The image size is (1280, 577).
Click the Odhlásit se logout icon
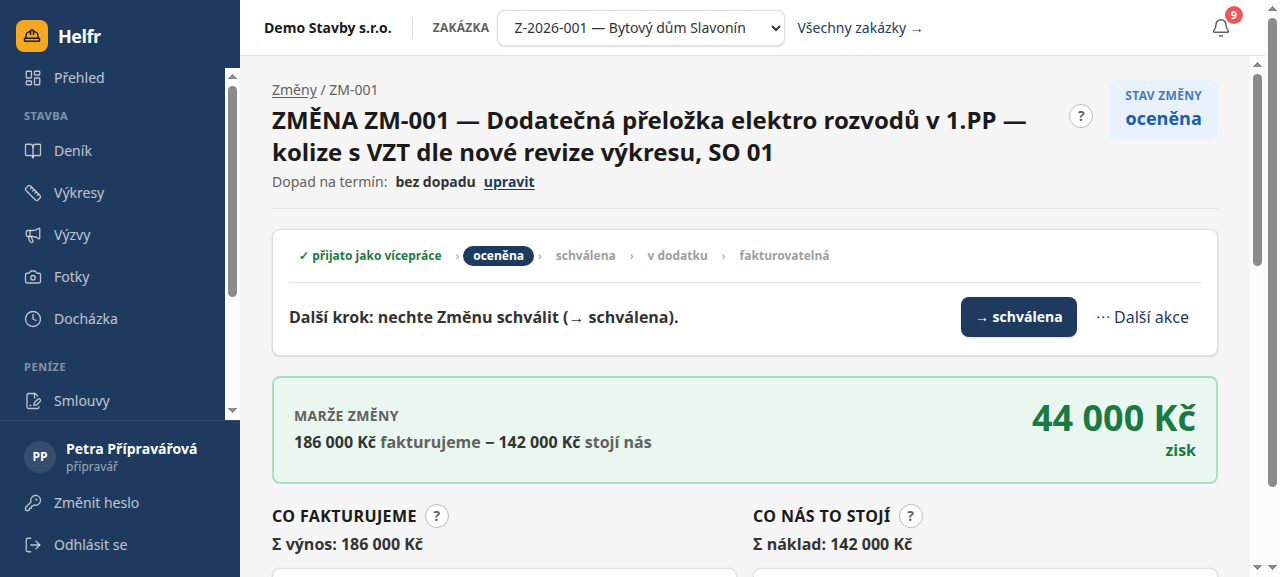33,545
